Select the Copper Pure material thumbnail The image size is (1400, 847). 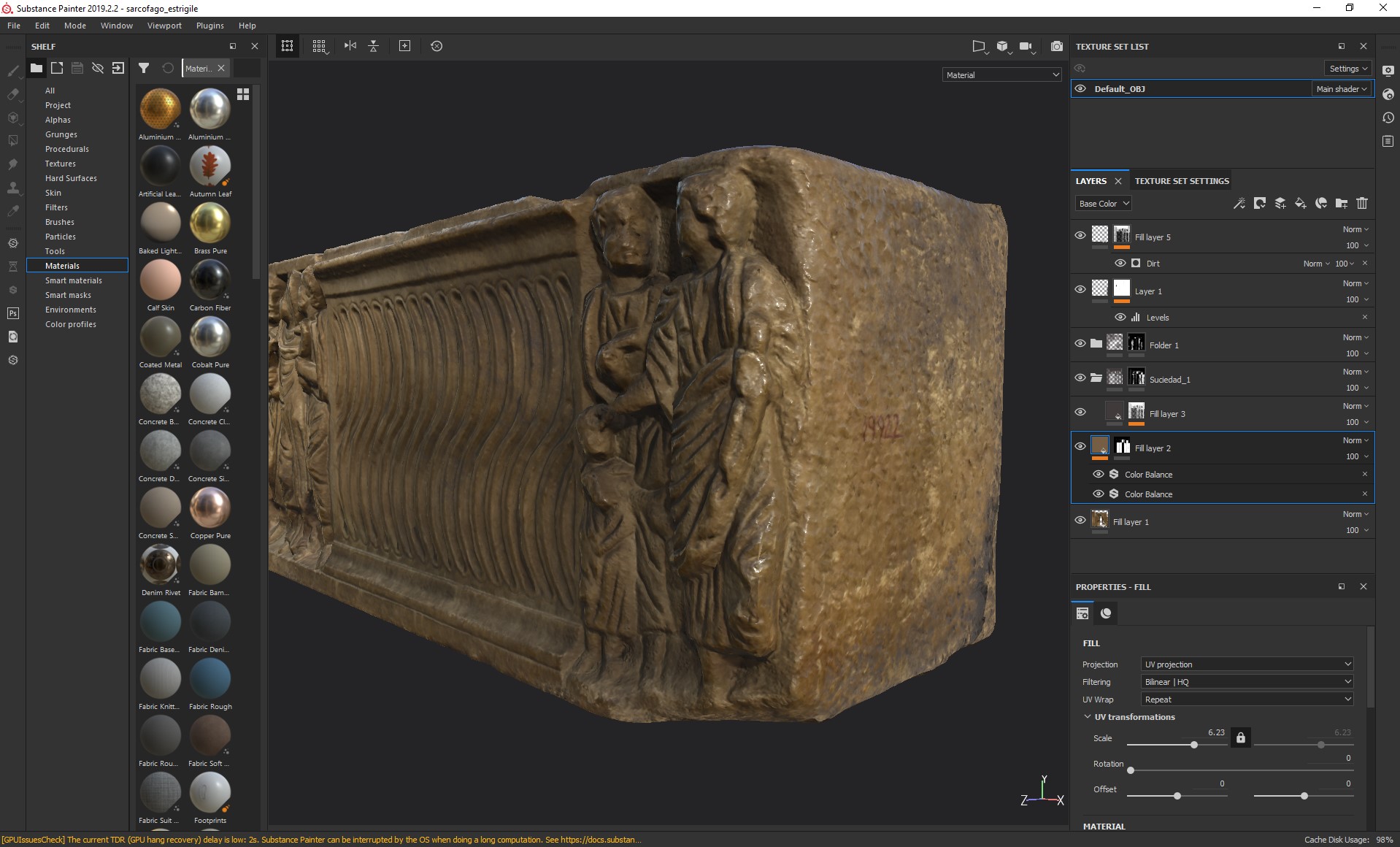(210, 507)
